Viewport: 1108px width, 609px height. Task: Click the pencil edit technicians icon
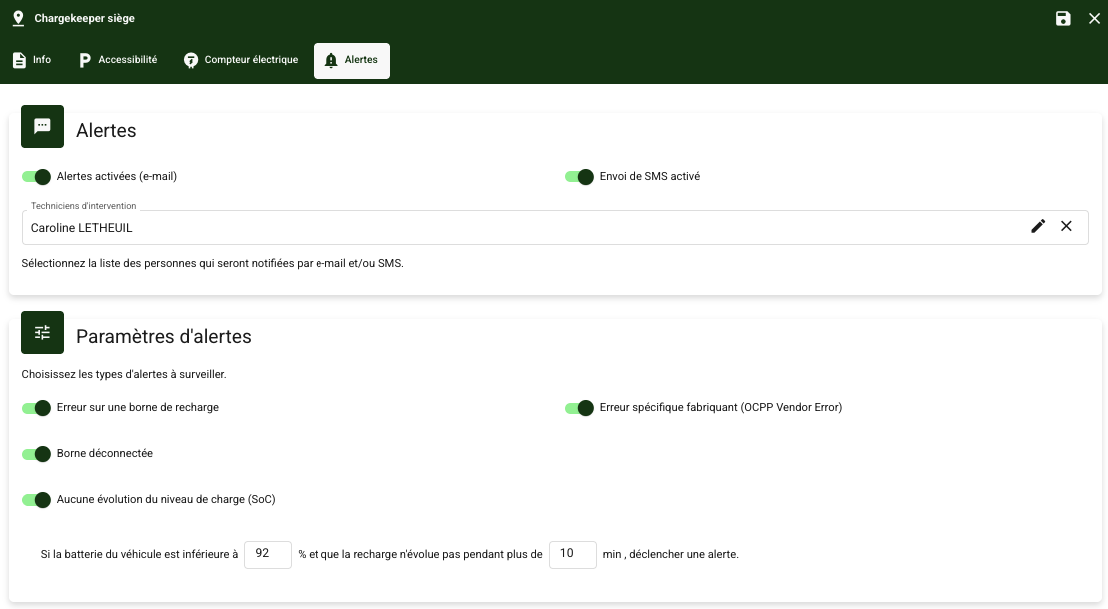[1038, 227]
